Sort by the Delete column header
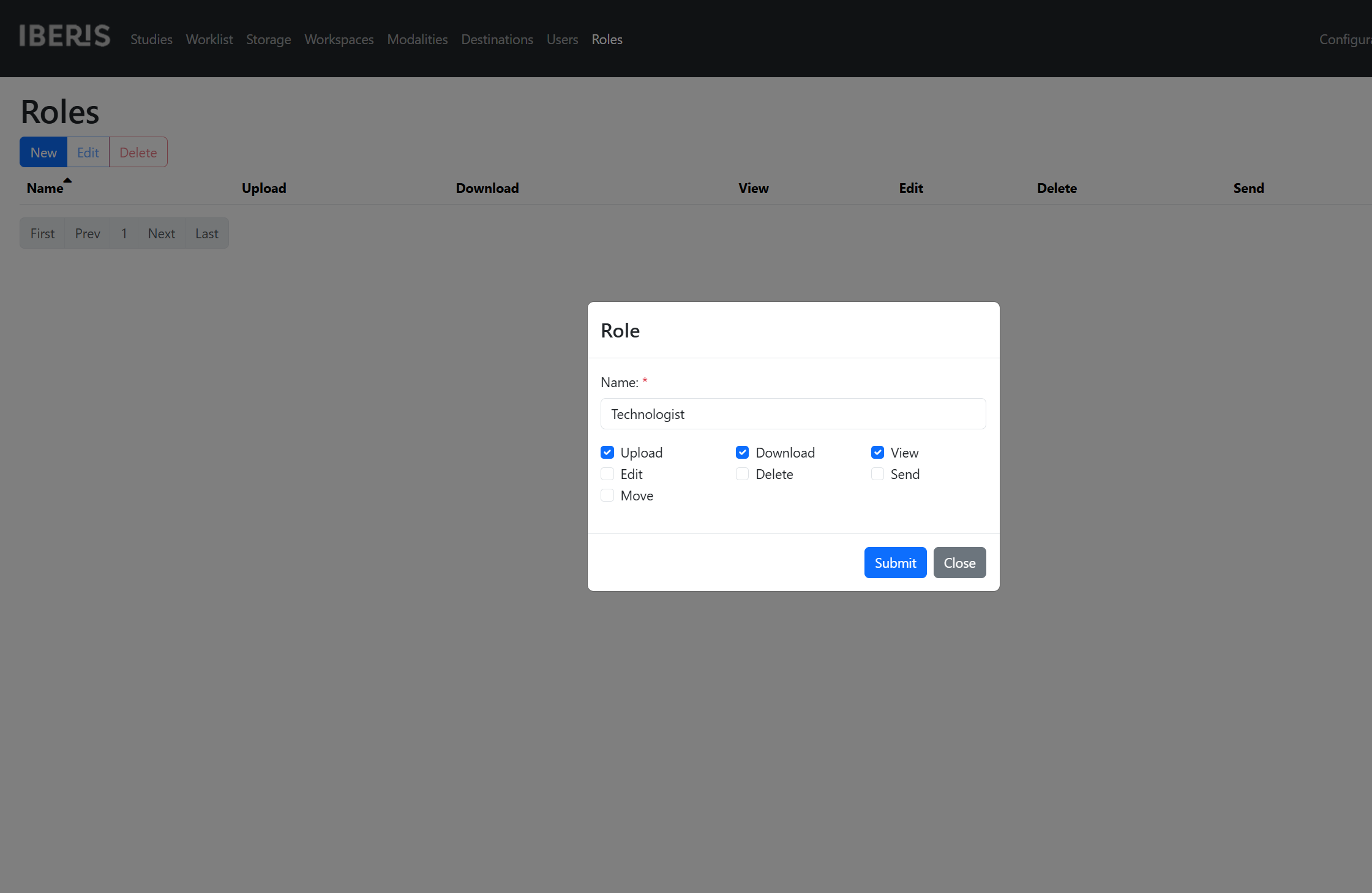1372x893 pixels. coord(1057,188)
